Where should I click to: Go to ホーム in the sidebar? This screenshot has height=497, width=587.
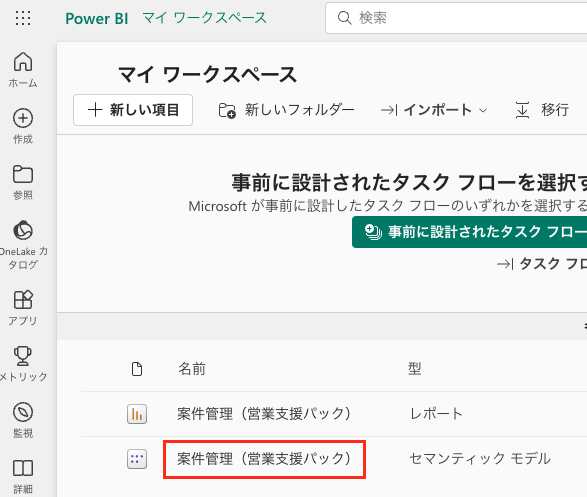click(x=23, y=70)
